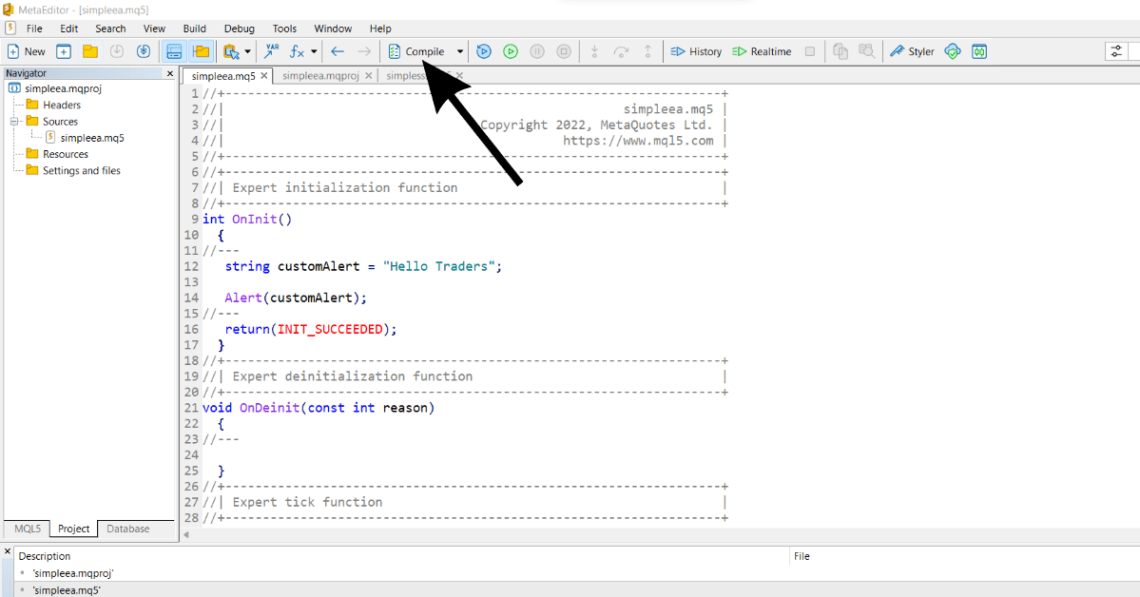Open the function list fx dropdown arrow
The image size is (1140, 597).
(x=314, y=51)
